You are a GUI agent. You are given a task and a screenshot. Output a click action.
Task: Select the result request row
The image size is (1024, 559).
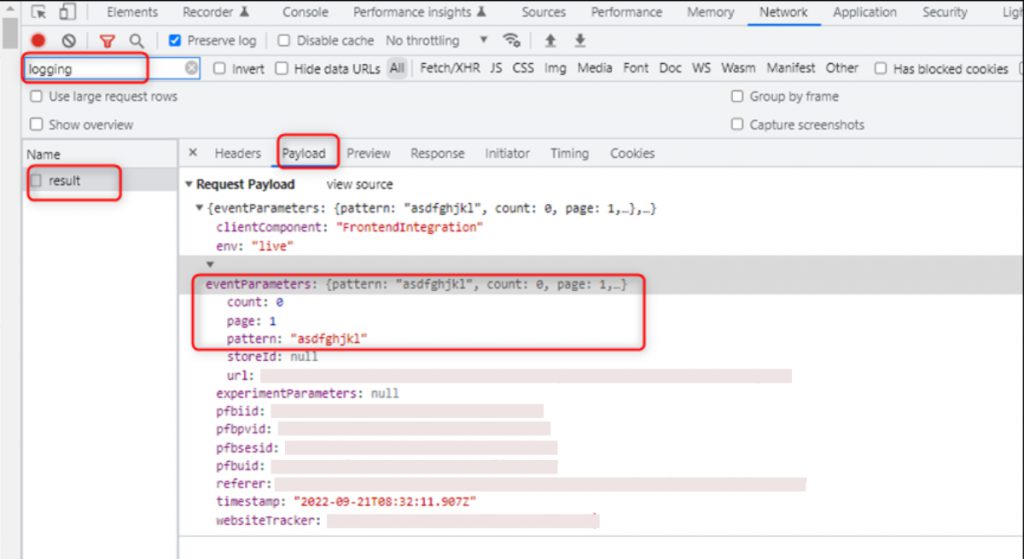pos(99,181)
